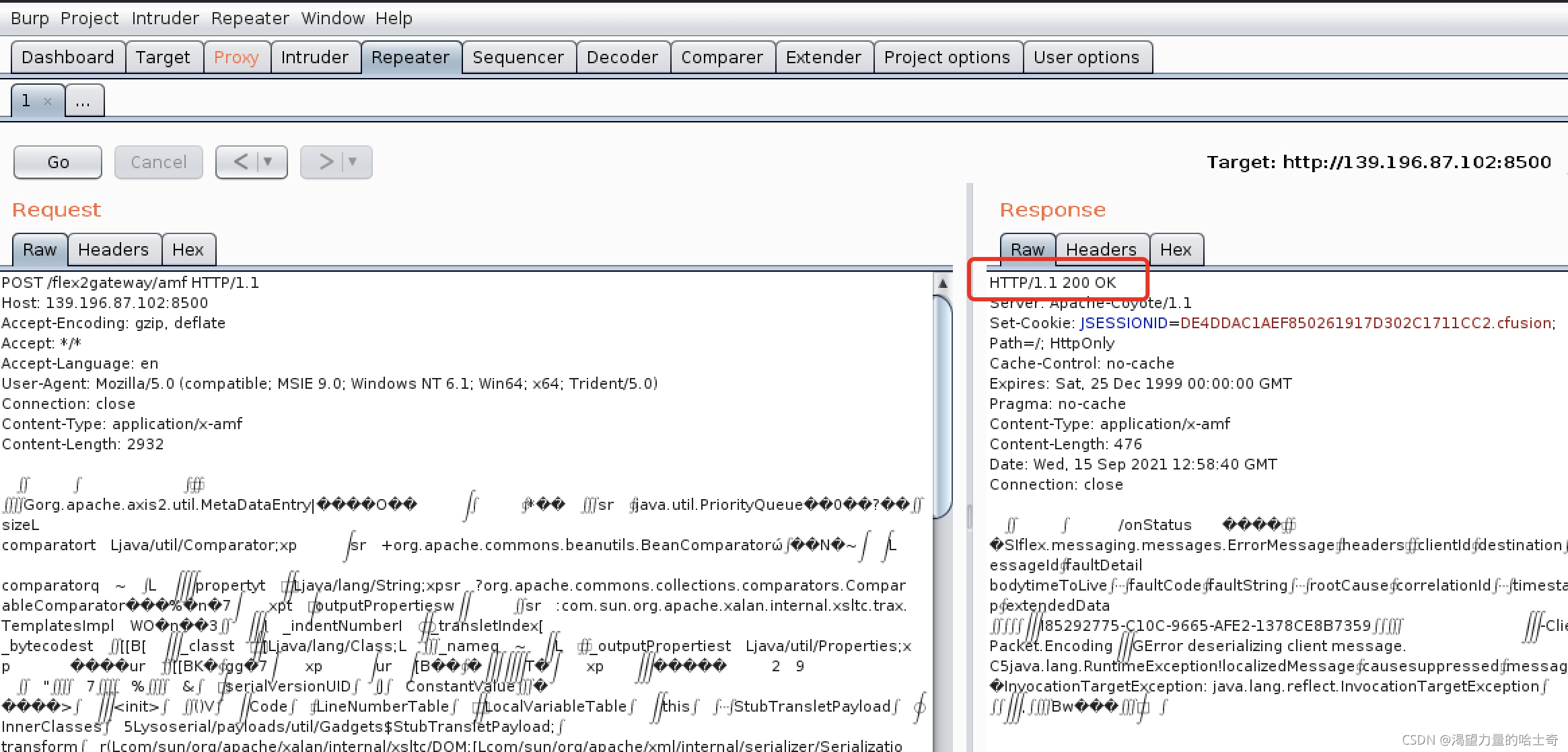Select the Response Raw tab

click(x=1028, y=250)
